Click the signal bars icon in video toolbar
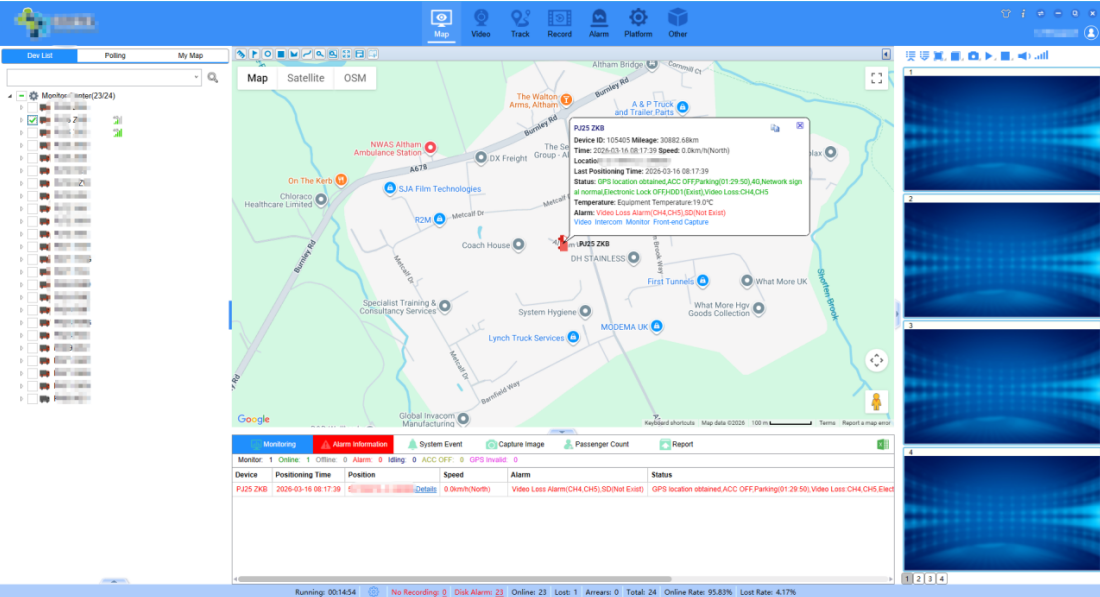 point(1042,55)
